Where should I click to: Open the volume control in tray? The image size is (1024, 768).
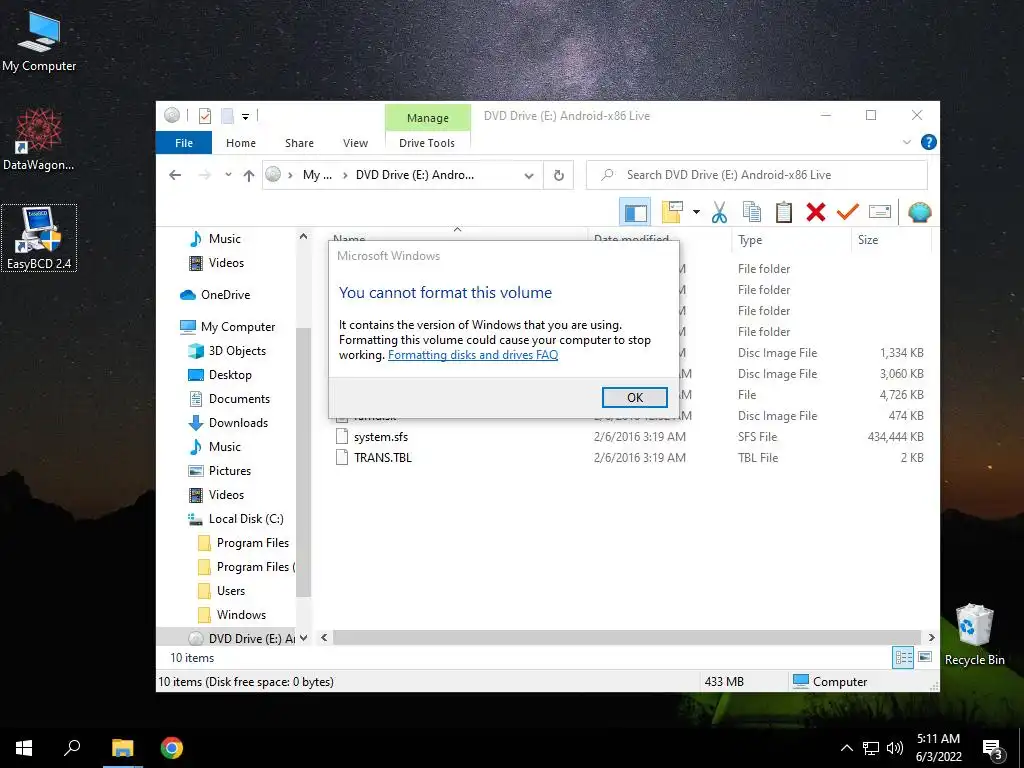coord(895,748)
